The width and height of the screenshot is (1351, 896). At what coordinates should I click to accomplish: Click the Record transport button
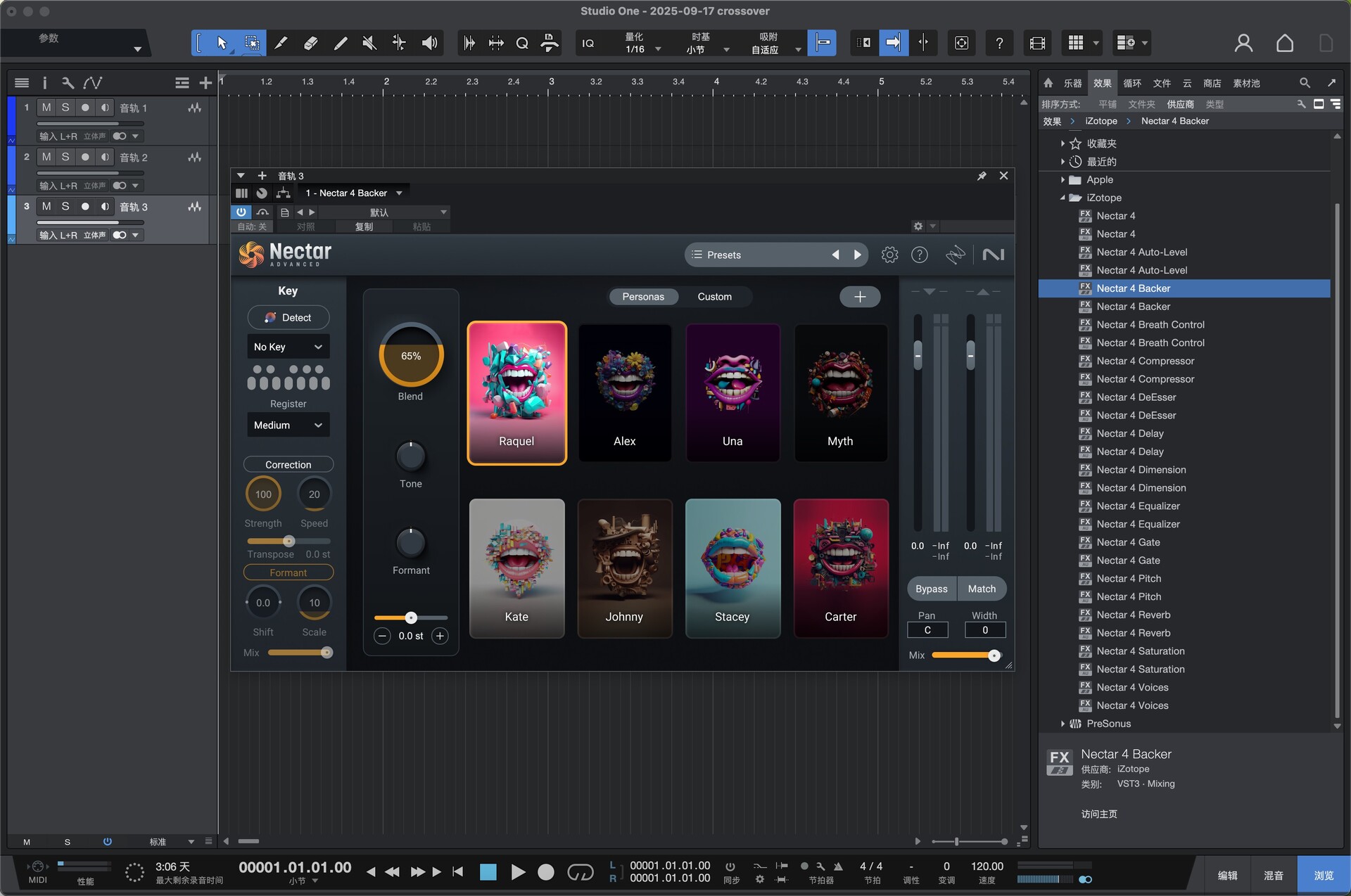(x=546, y=872)
